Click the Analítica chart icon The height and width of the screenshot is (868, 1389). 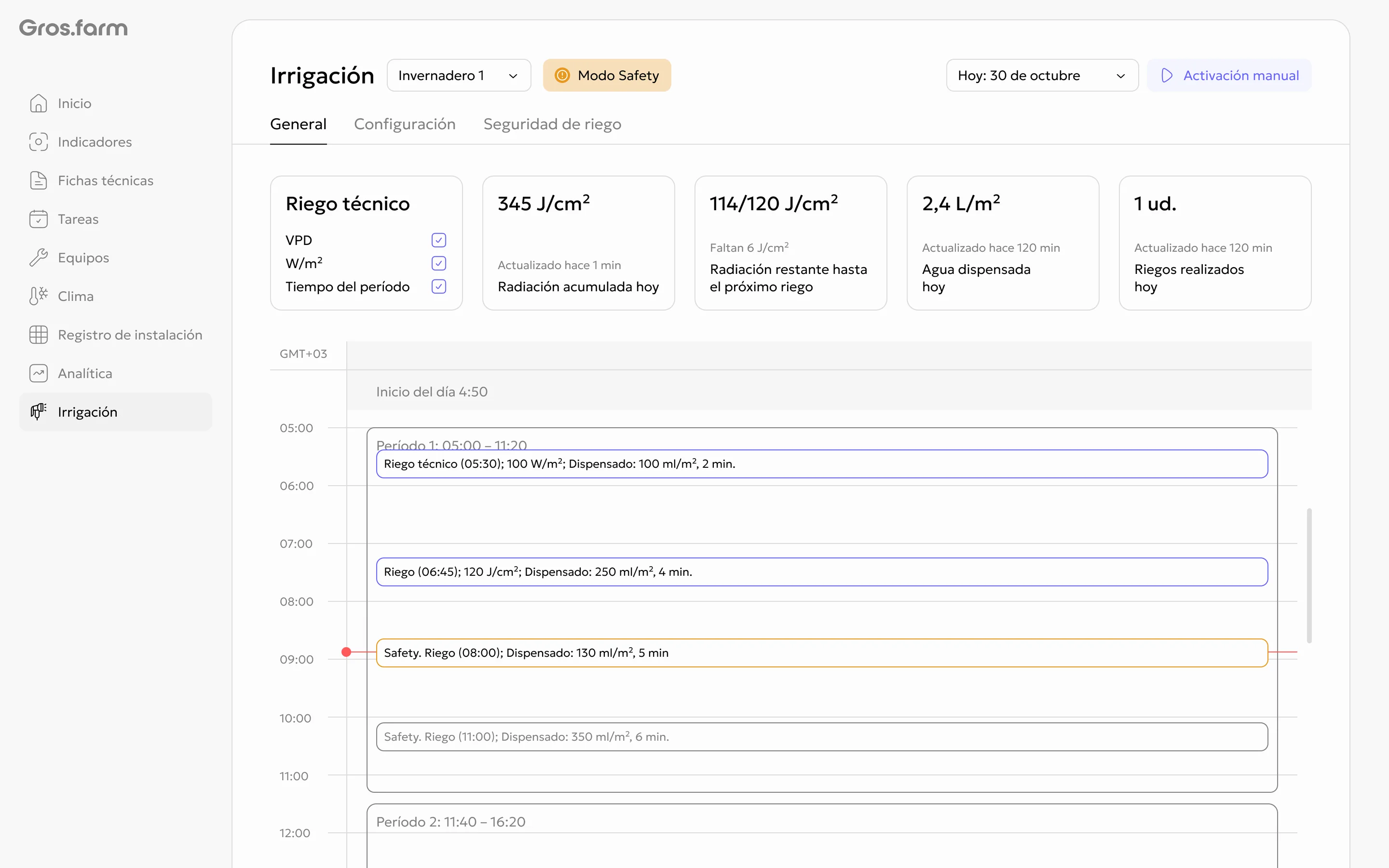pos(39,373)
